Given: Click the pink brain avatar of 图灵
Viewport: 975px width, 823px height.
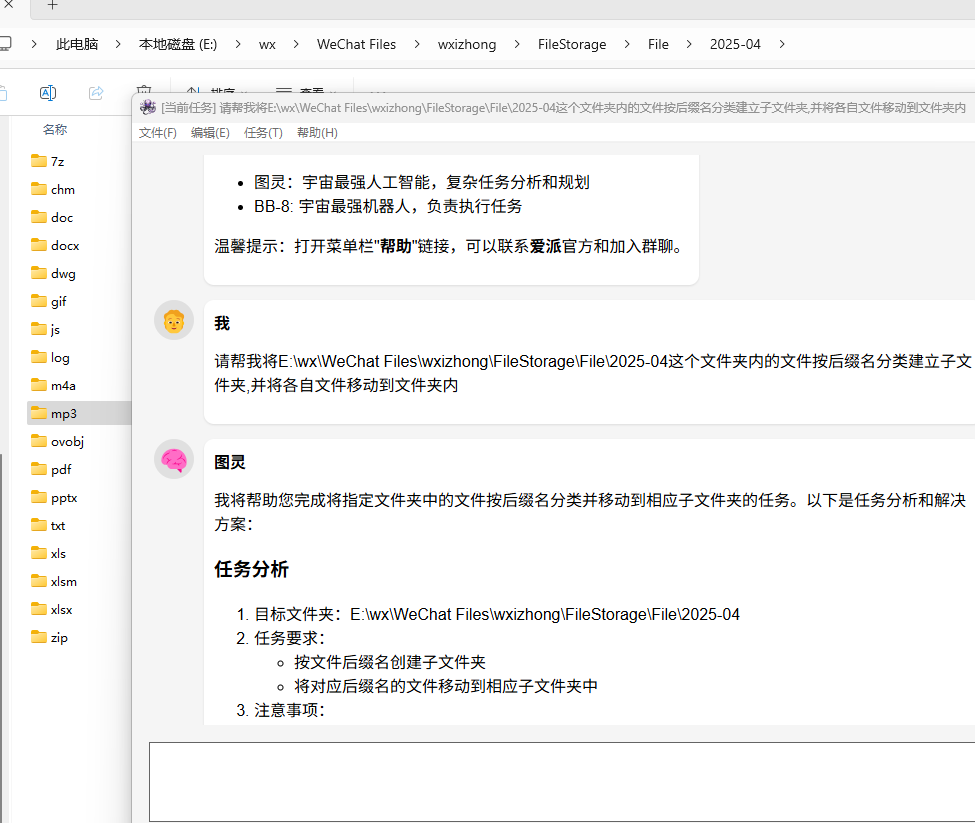Looking at the screenshot, I should pos(174,459).
